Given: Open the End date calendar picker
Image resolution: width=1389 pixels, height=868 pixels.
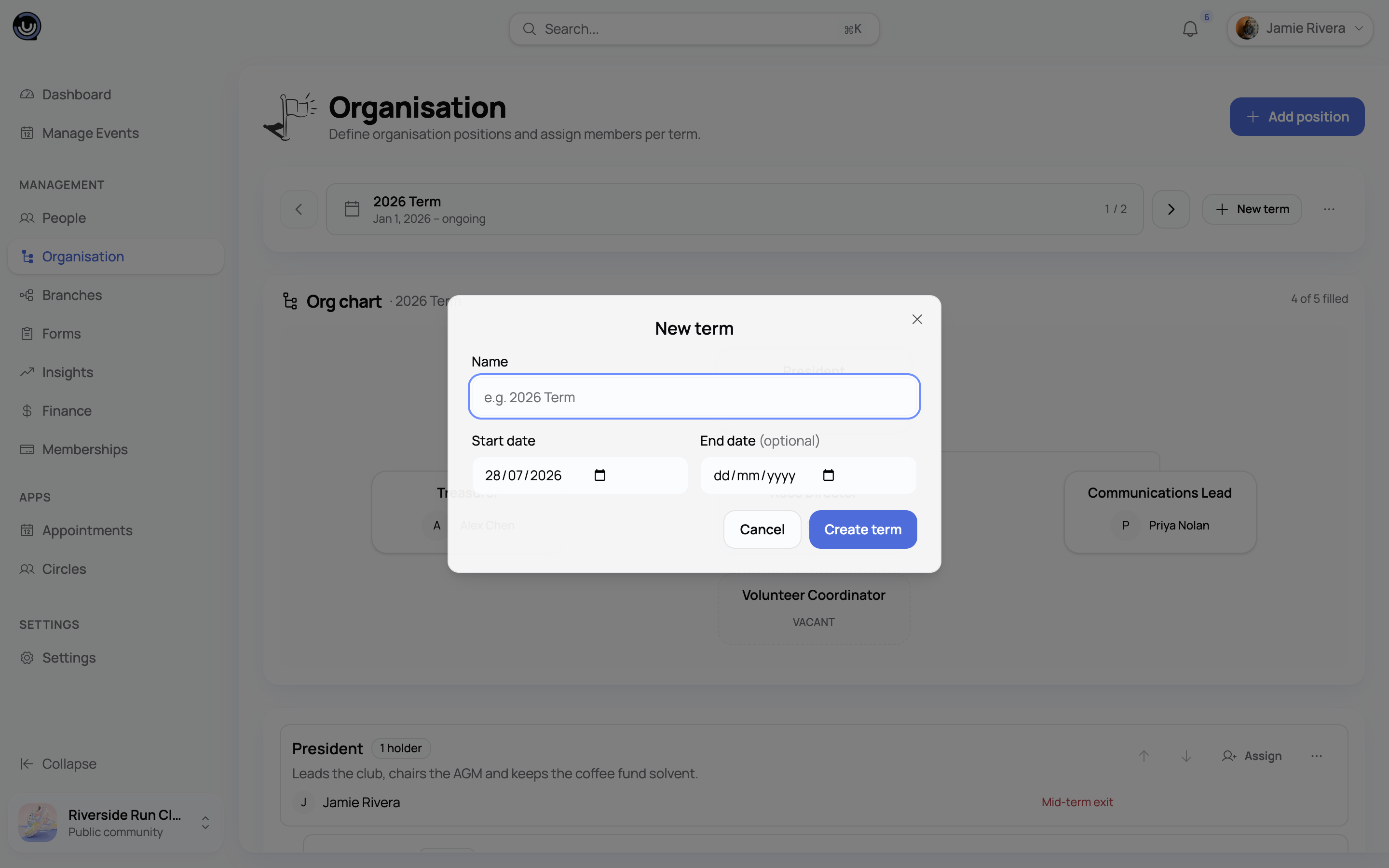Looking at the screenshot, I should point(828,475).
